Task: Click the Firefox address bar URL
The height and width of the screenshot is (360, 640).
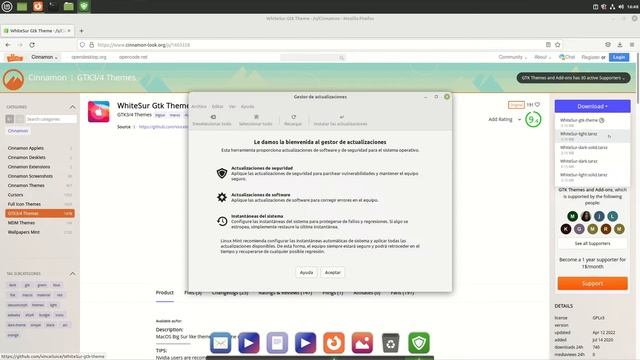Action: 144,45
